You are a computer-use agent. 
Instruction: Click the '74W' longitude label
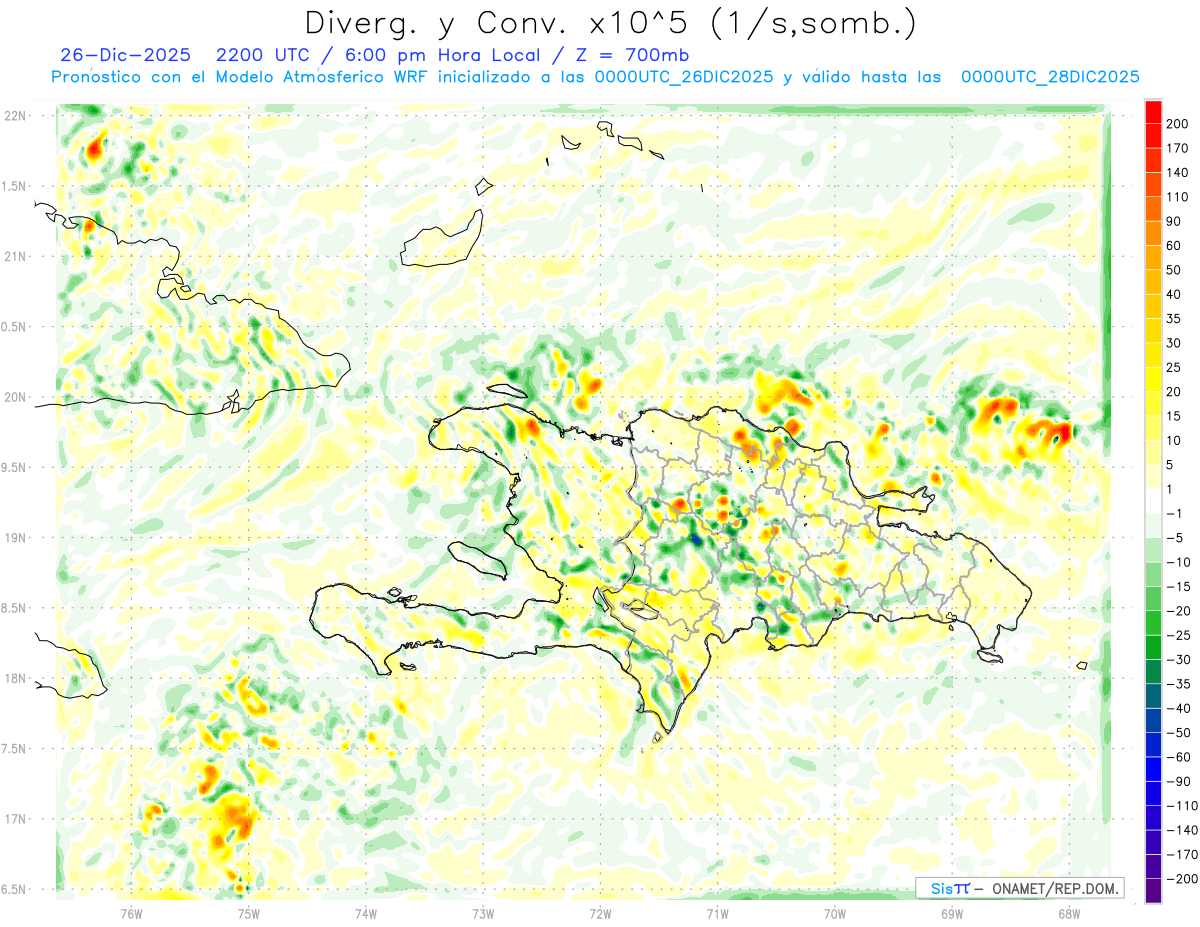tap(366, 914)
